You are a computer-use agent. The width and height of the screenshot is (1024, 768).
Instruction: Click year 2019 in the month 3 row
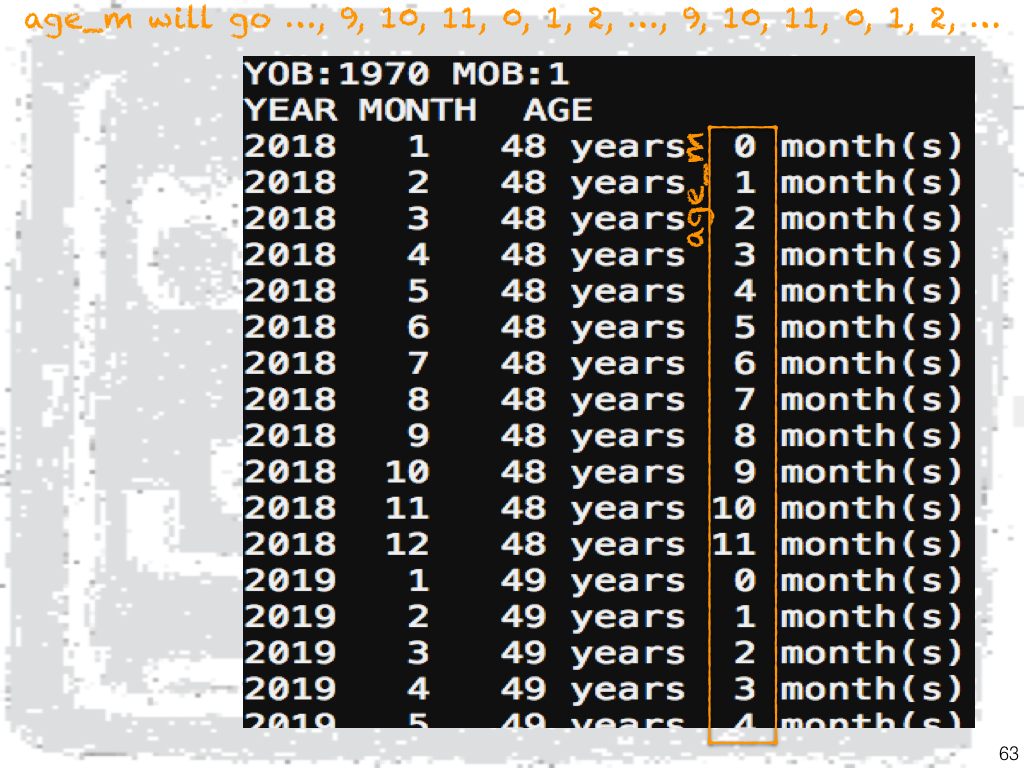pyautogui.click(x=290, y=653)
